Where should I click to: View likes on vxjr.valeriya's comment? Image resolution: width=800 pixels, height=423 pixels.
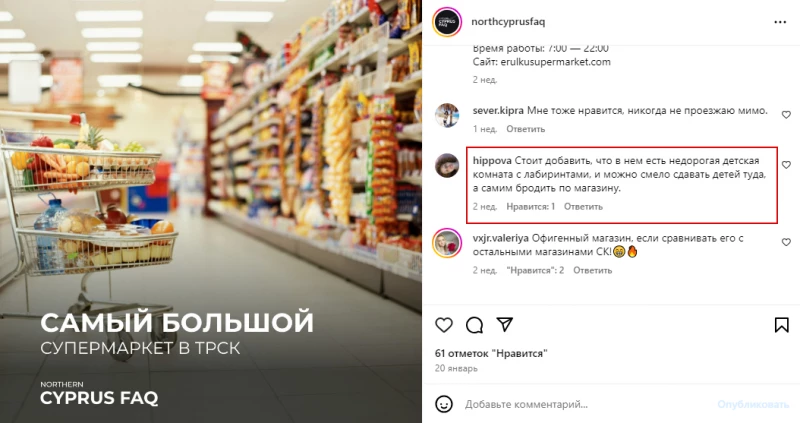coord(535,270)
